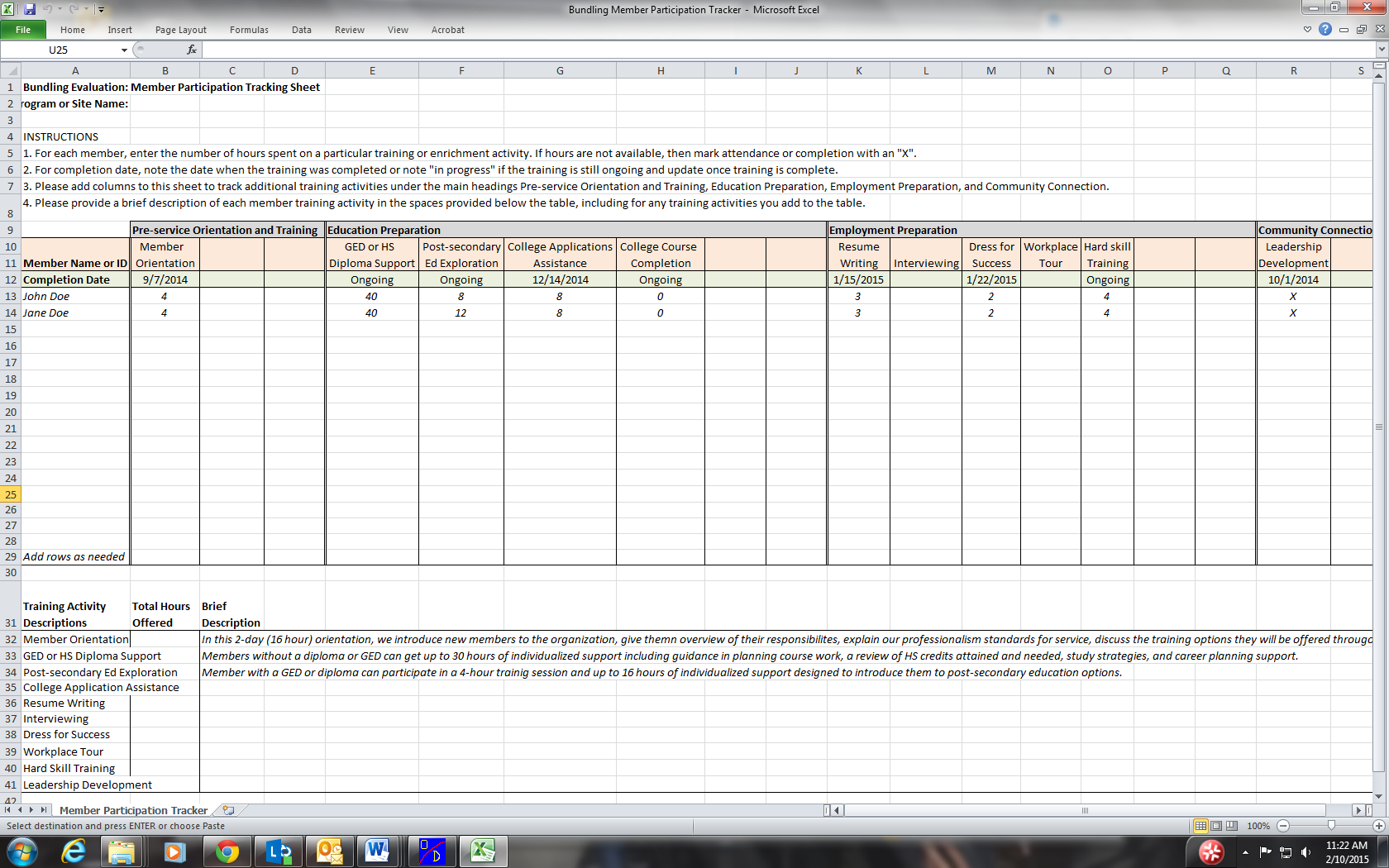The width and height of the screenshot is (1389, 868).
Task: Click the Show Desktop button on taskbar
Action: pos(1383,852)
